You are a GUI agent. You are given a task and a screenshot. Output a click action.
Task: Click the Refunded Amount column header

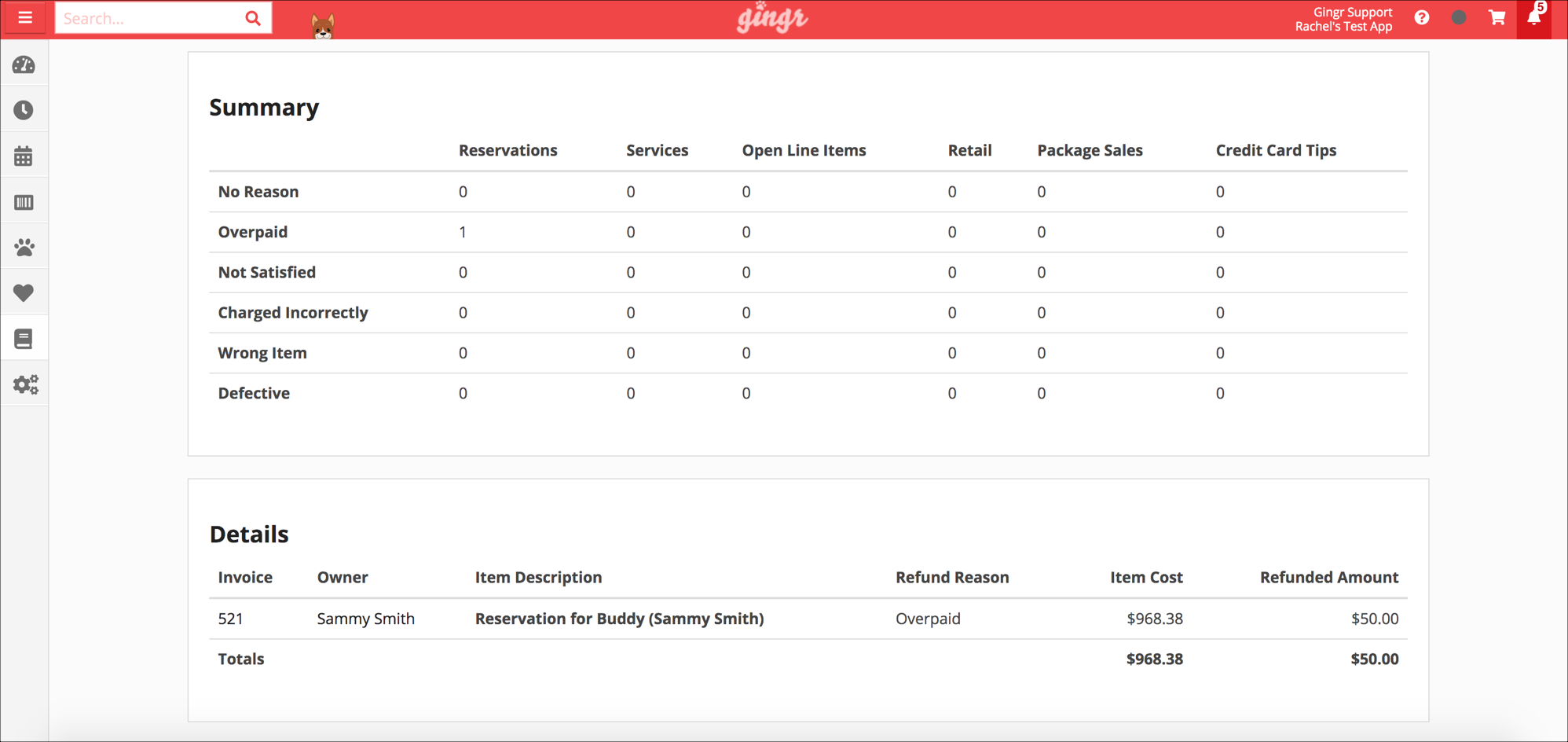(x=1329, y=577)
